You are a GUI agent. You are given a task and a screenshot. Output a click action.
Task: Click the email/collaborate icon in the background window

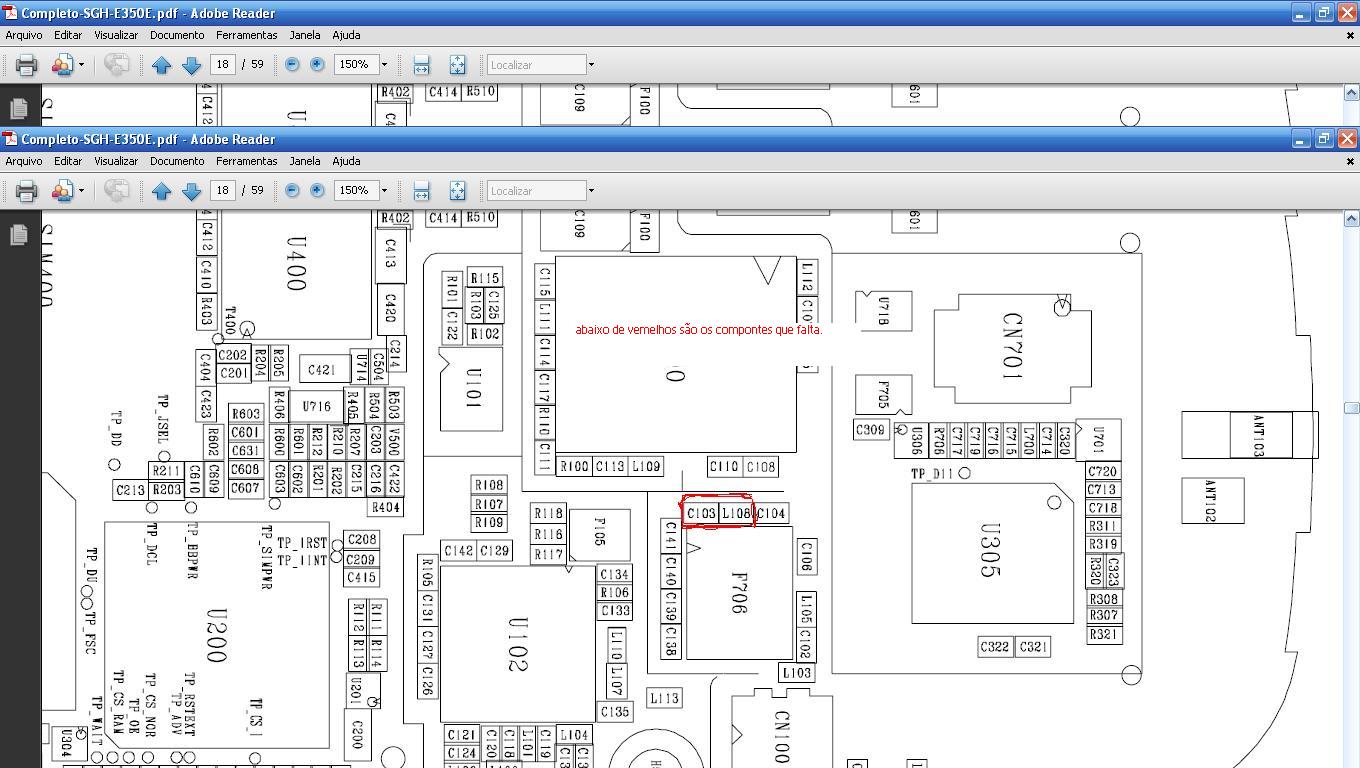(62, 65)
